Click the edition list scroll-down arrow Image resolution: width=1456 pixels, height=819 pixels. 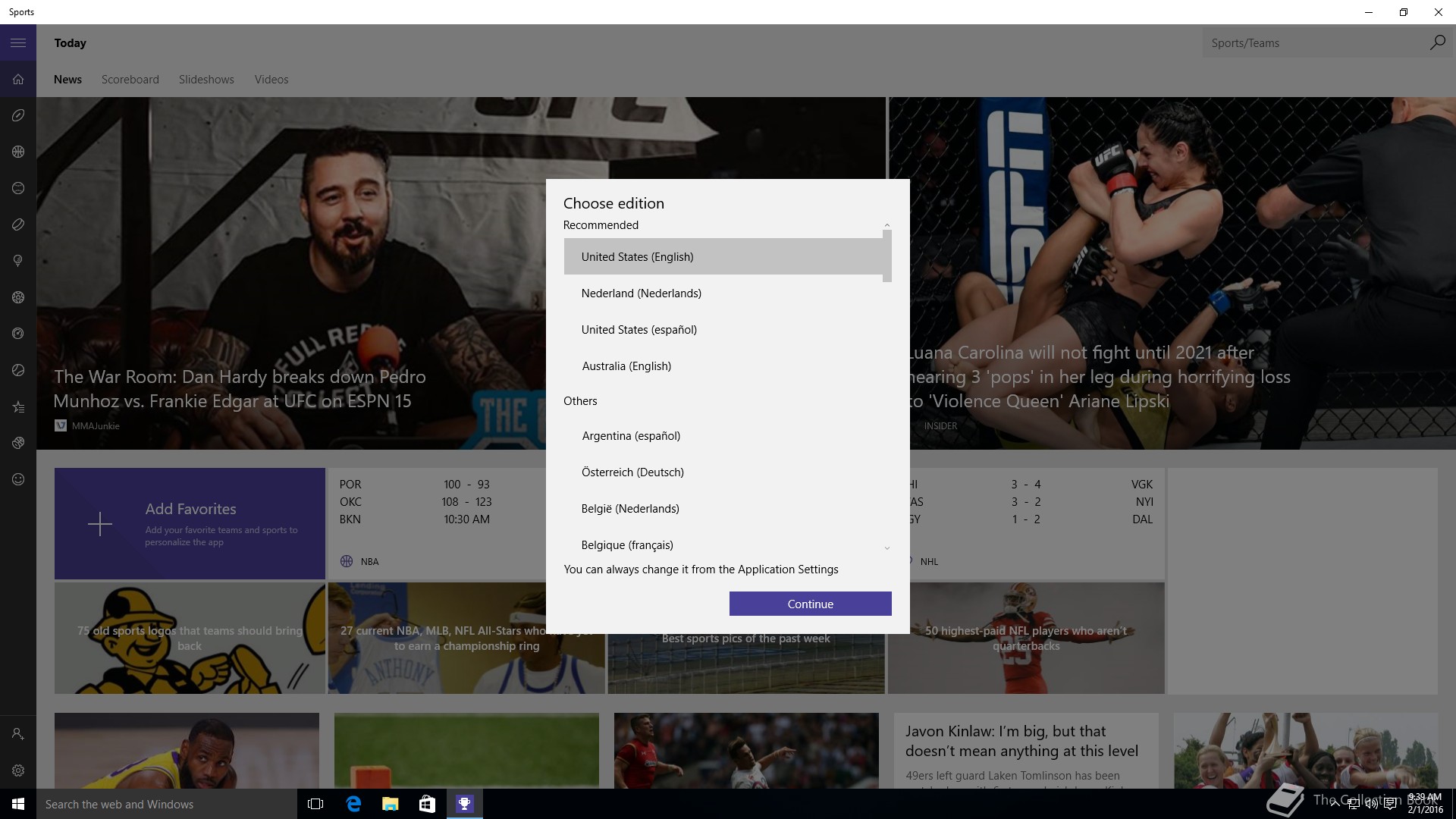tap(887, 548)
